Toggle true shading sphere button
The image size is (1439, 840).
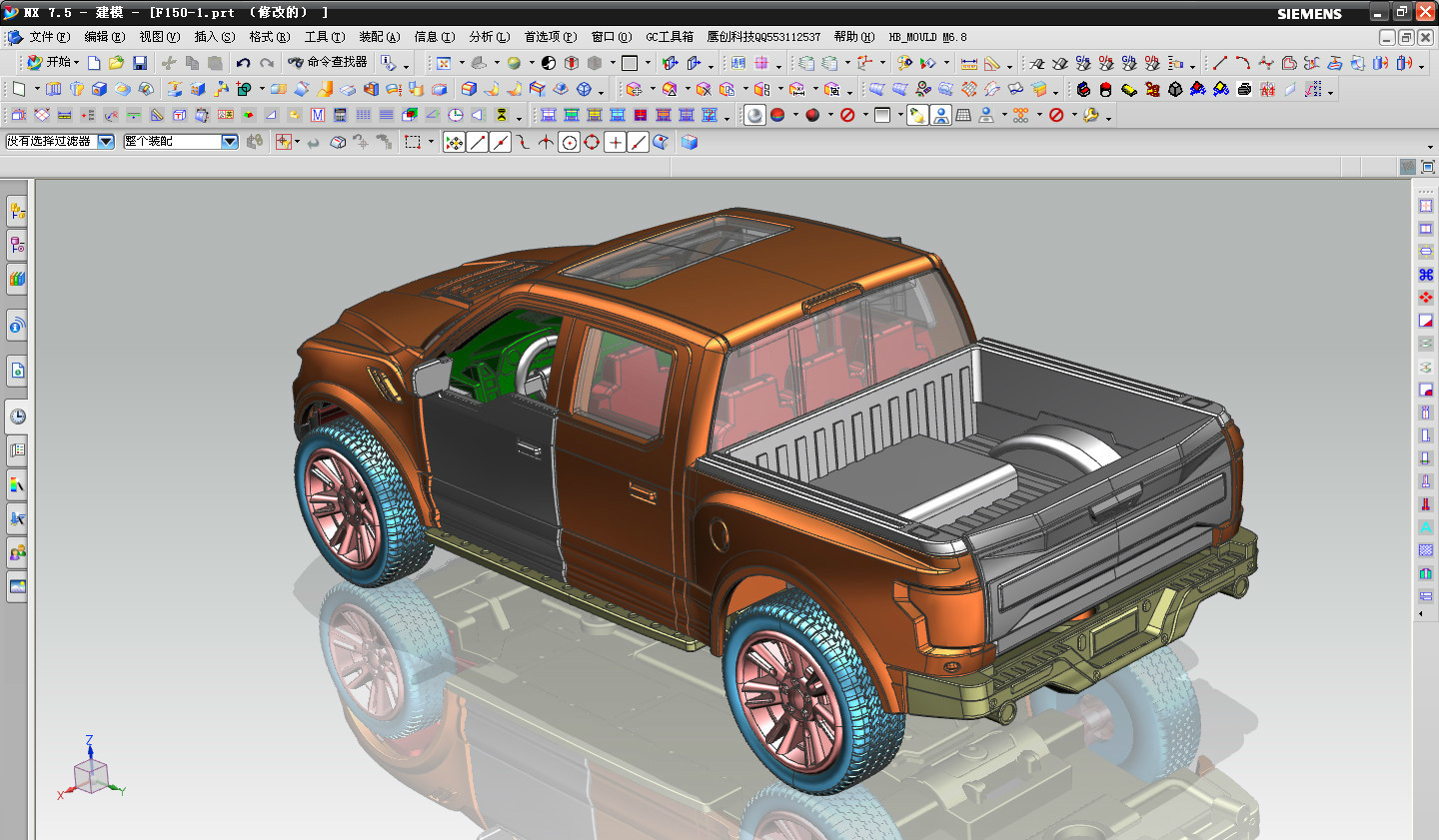coord(754,116)
